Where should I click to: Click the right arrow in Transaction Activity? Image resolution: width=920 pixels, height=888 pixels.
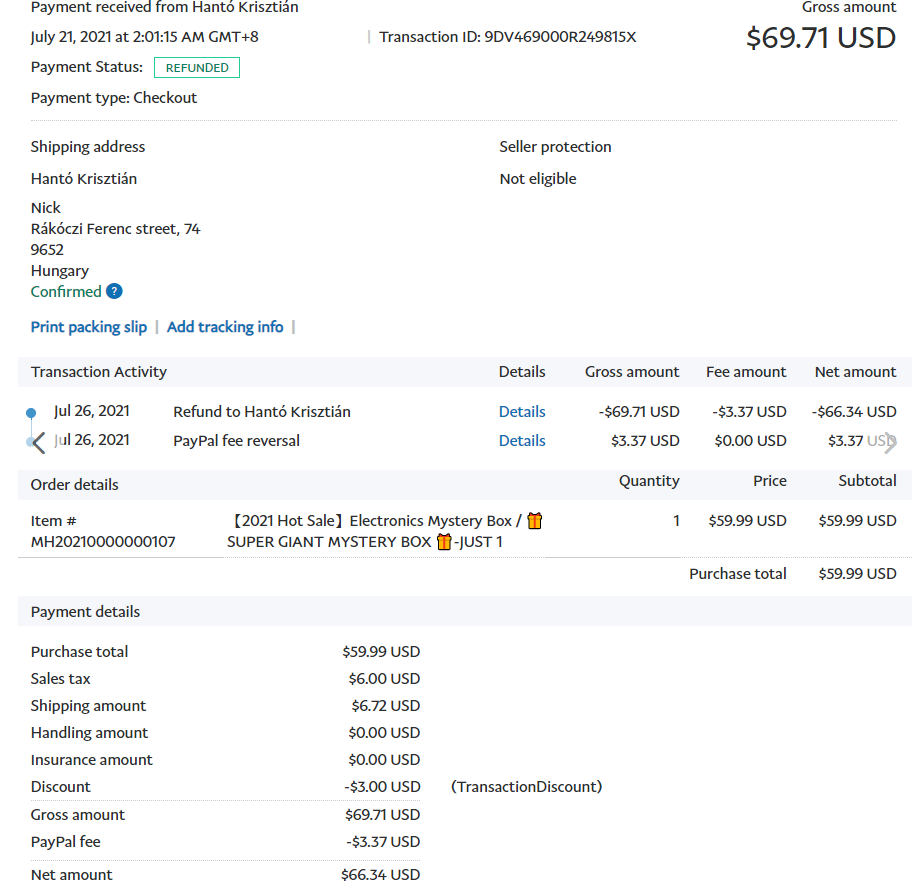click(890, 442)
